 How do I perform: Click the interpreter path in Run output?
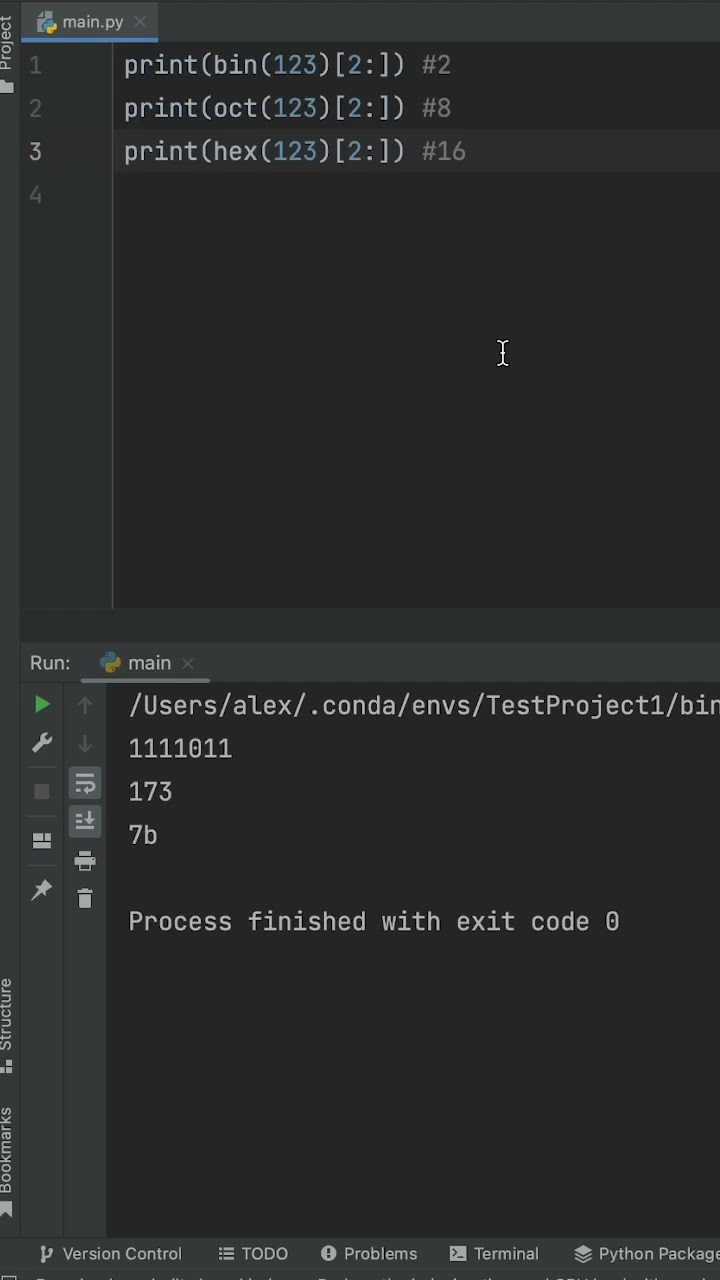[x=424, y=705]
